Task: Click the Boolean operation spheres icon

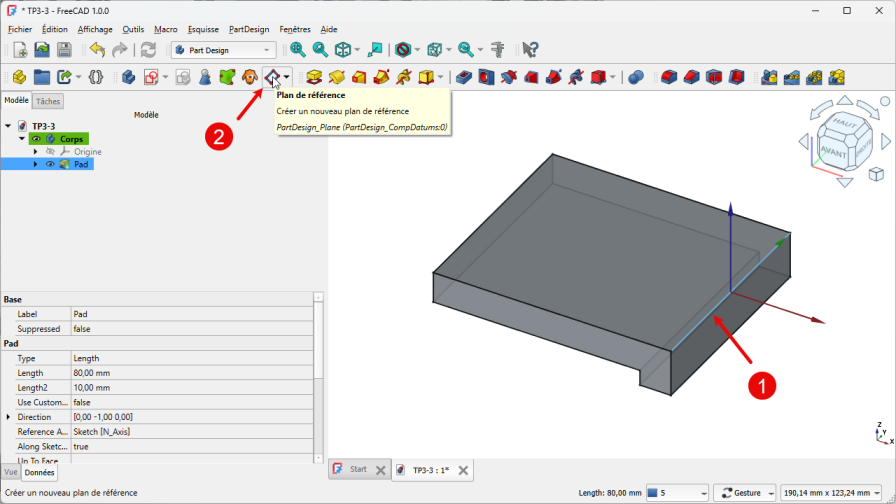Action: click(636, 77)
